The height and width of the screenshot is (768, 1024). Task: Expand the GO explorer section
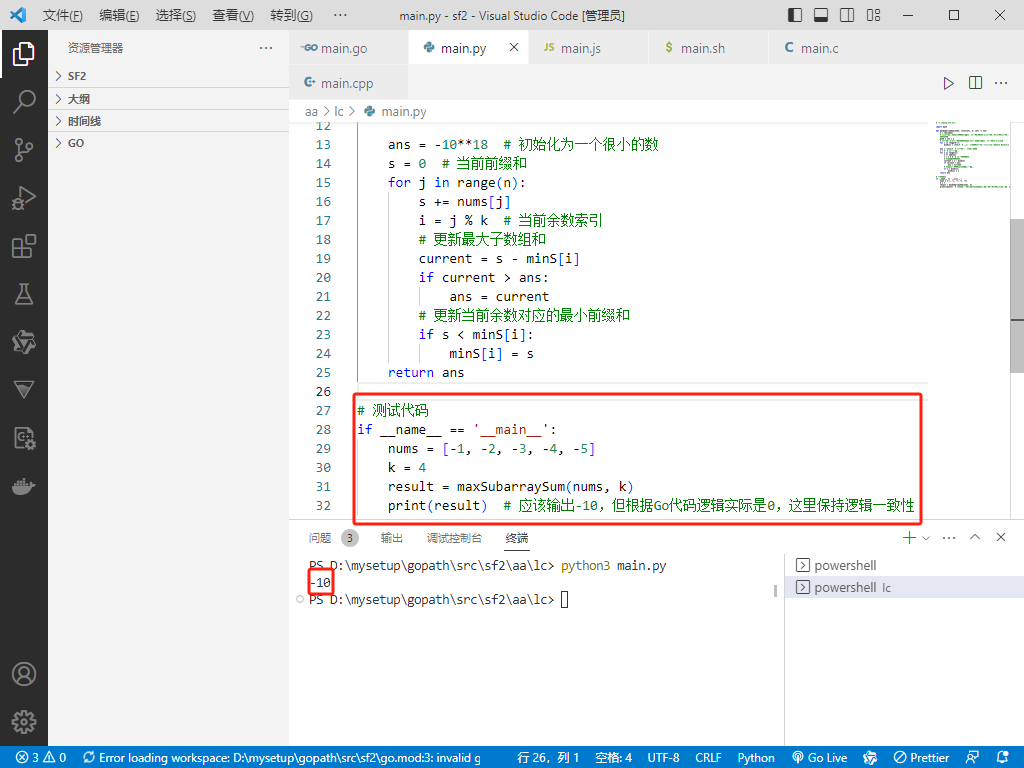coord(168,143)
